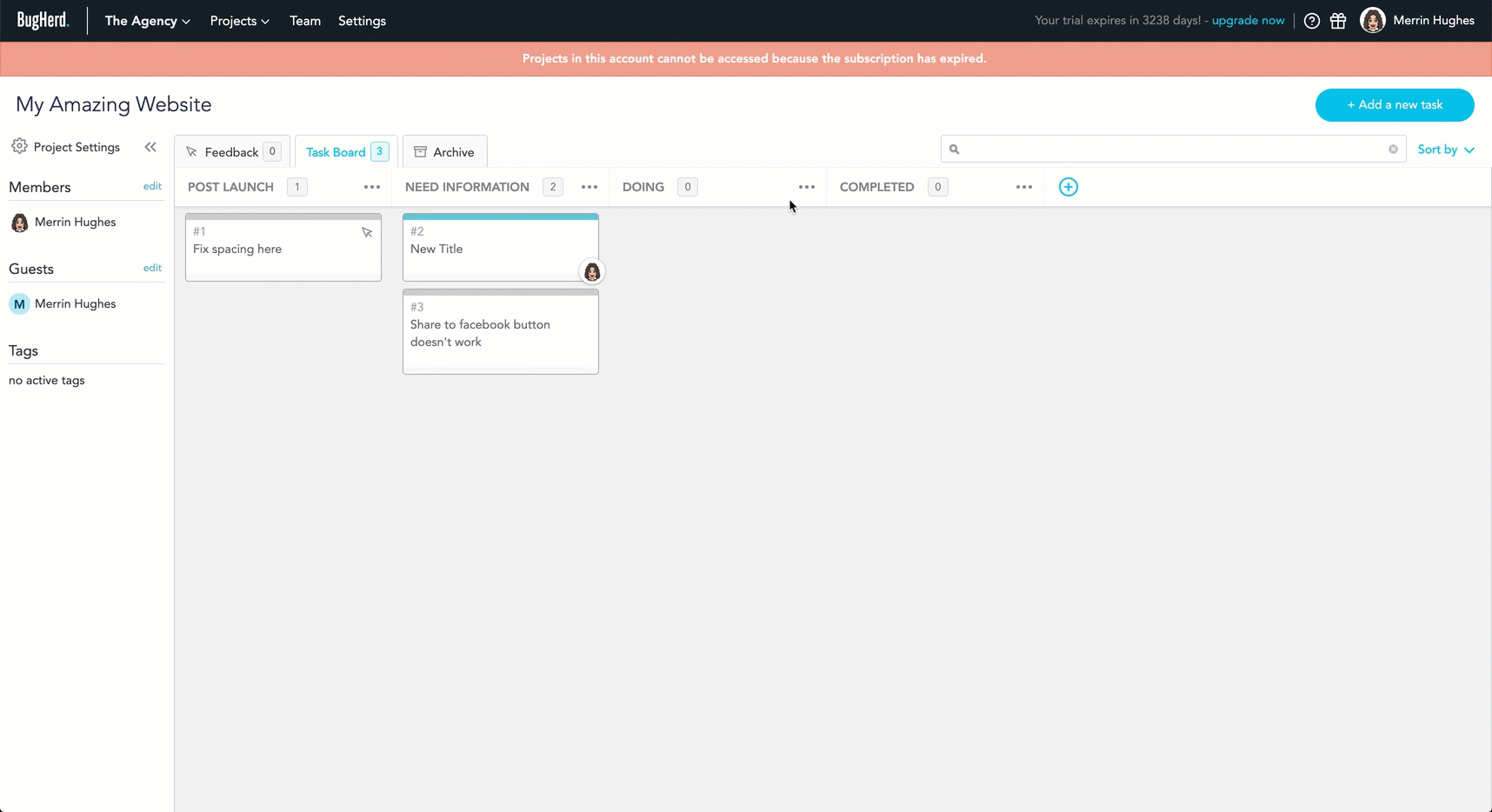Click the Archive tab box icon
1492x812 pixels.
point(420,152)
